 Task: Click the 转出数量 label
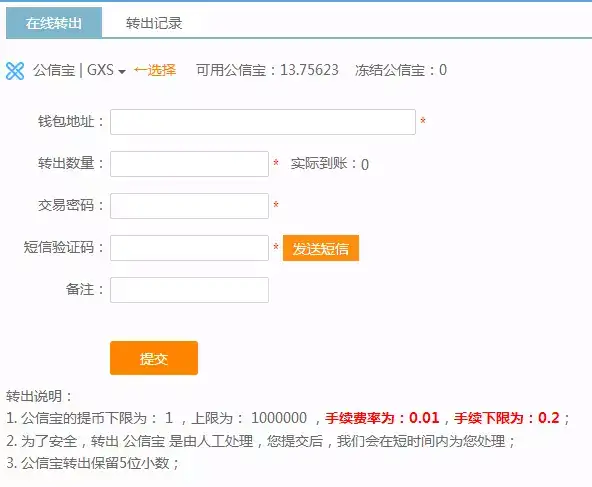click(71, 163)
